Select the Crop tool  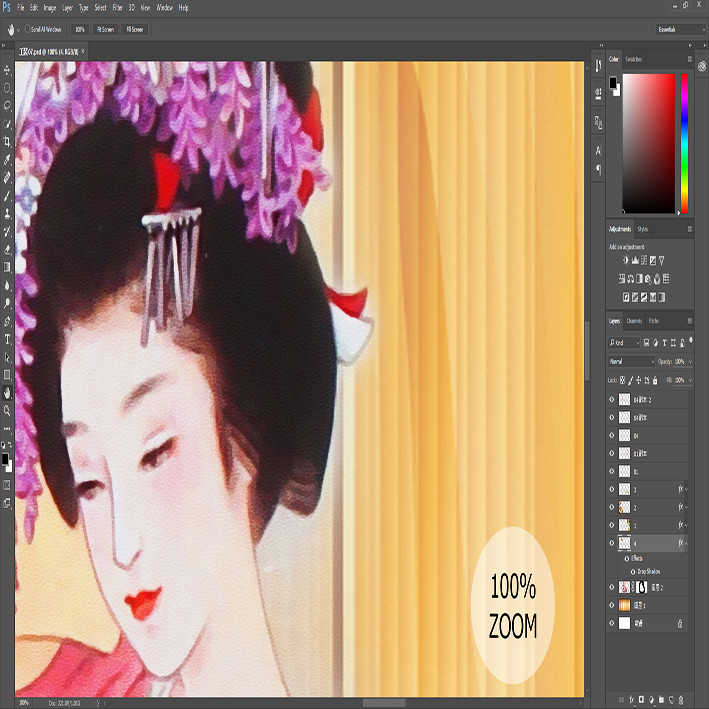[x=7, y=142]
